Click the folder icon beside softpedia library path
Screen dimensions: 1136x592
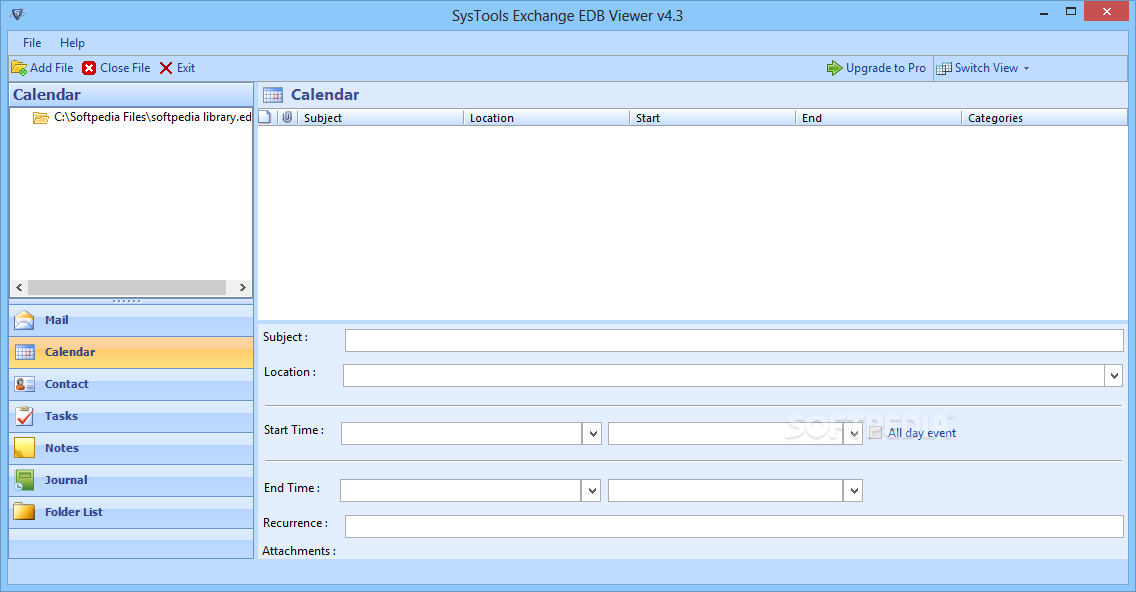pyautogui.click(x=41, y=117)
